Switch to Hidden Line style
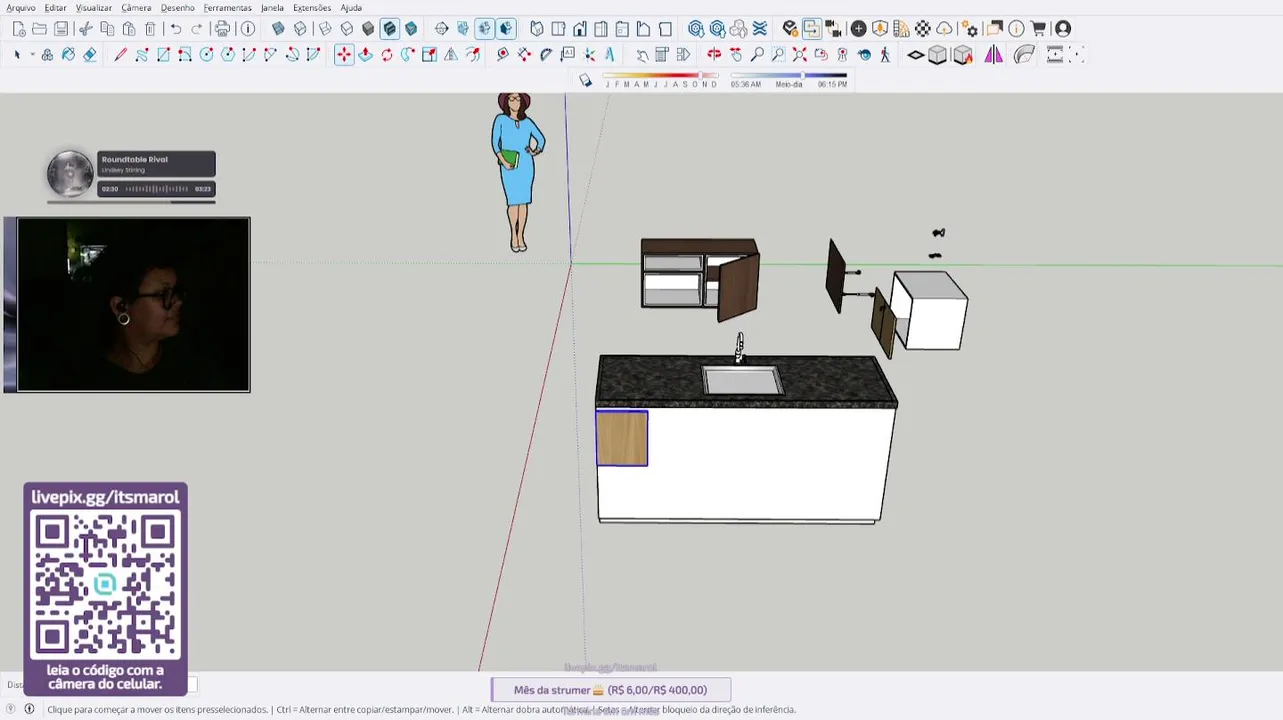The height and width of the screenshot is (720, 1283). [x=347, y=29]
